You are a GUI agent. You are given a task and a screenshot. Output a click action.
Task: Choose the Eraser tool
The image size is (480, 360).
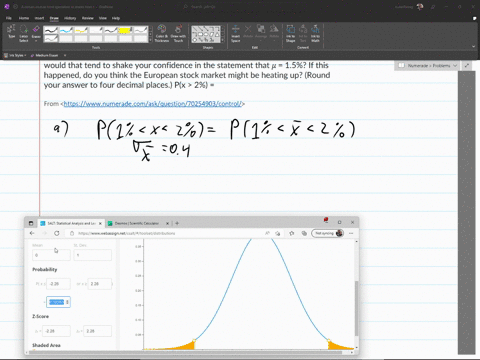(x=36, y=34)
